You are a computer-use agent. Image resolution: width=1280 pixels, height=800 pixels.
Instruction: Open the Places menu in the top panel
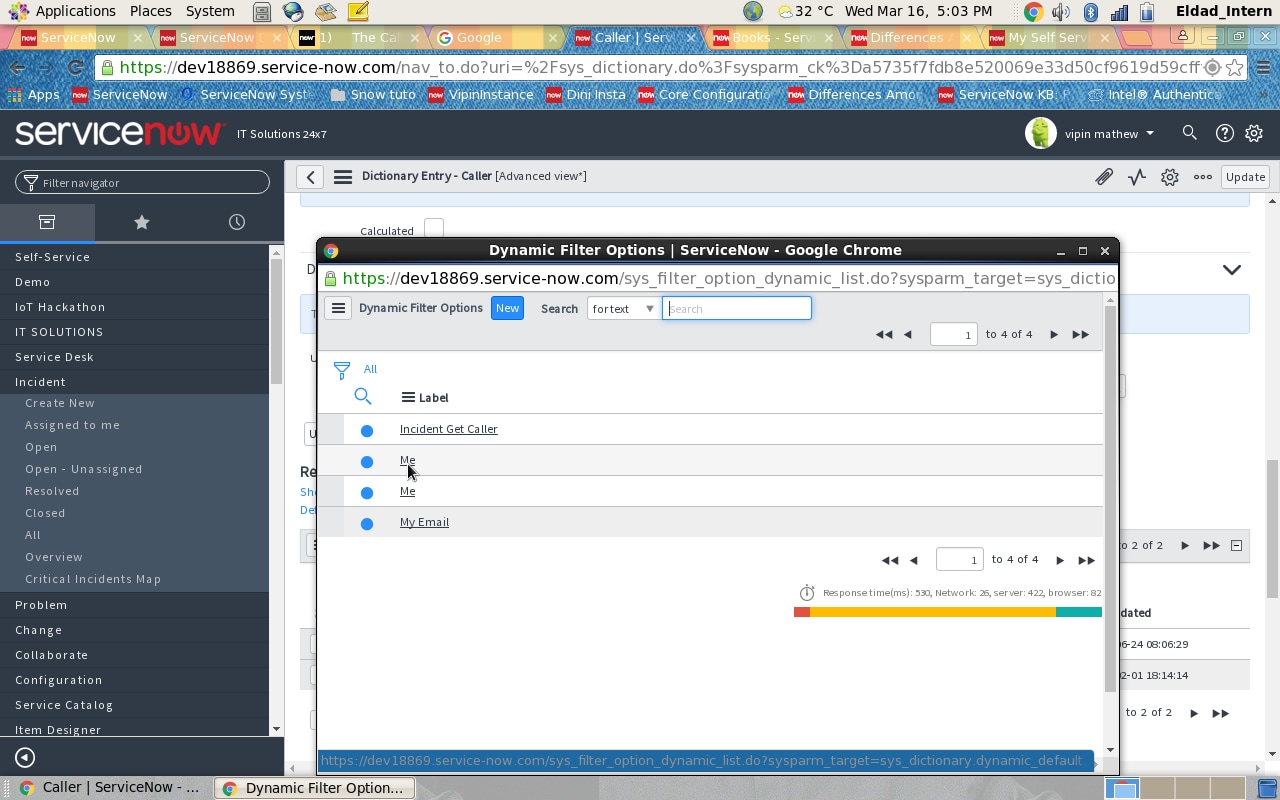(150, 11)
